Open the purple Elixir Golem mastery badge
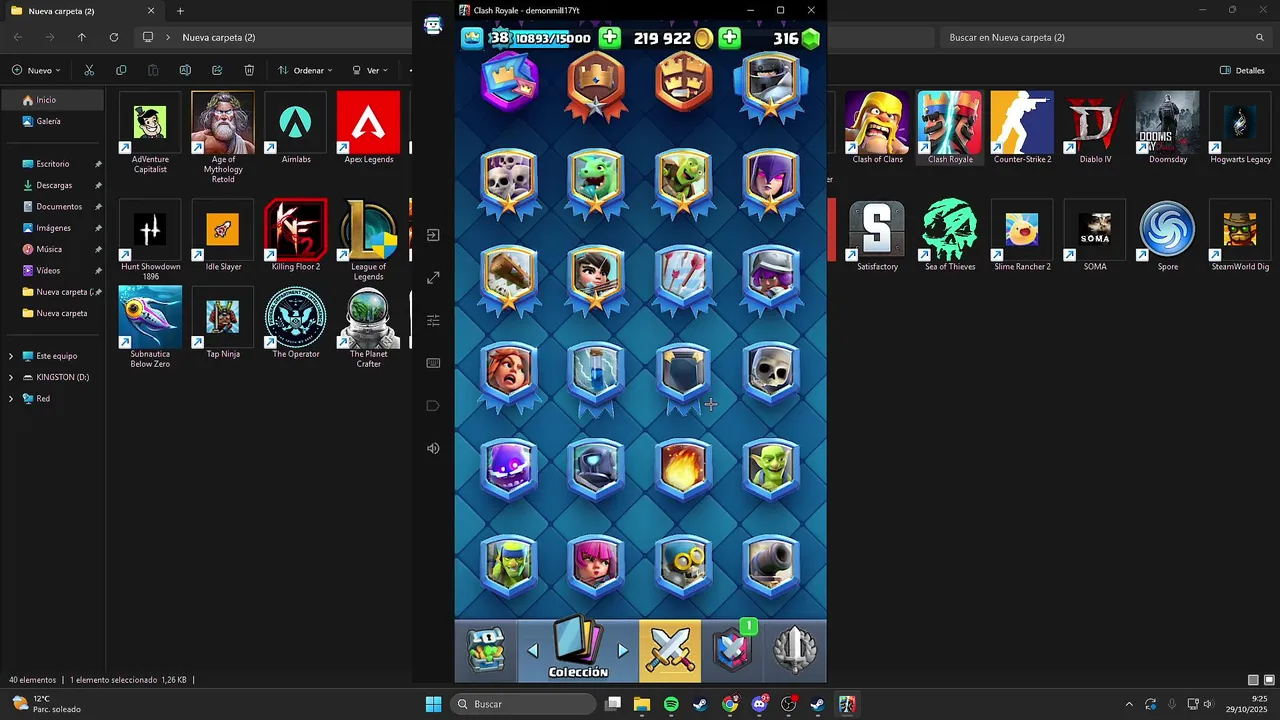This screenshot has height=720, width=1280. coord(509,470)
